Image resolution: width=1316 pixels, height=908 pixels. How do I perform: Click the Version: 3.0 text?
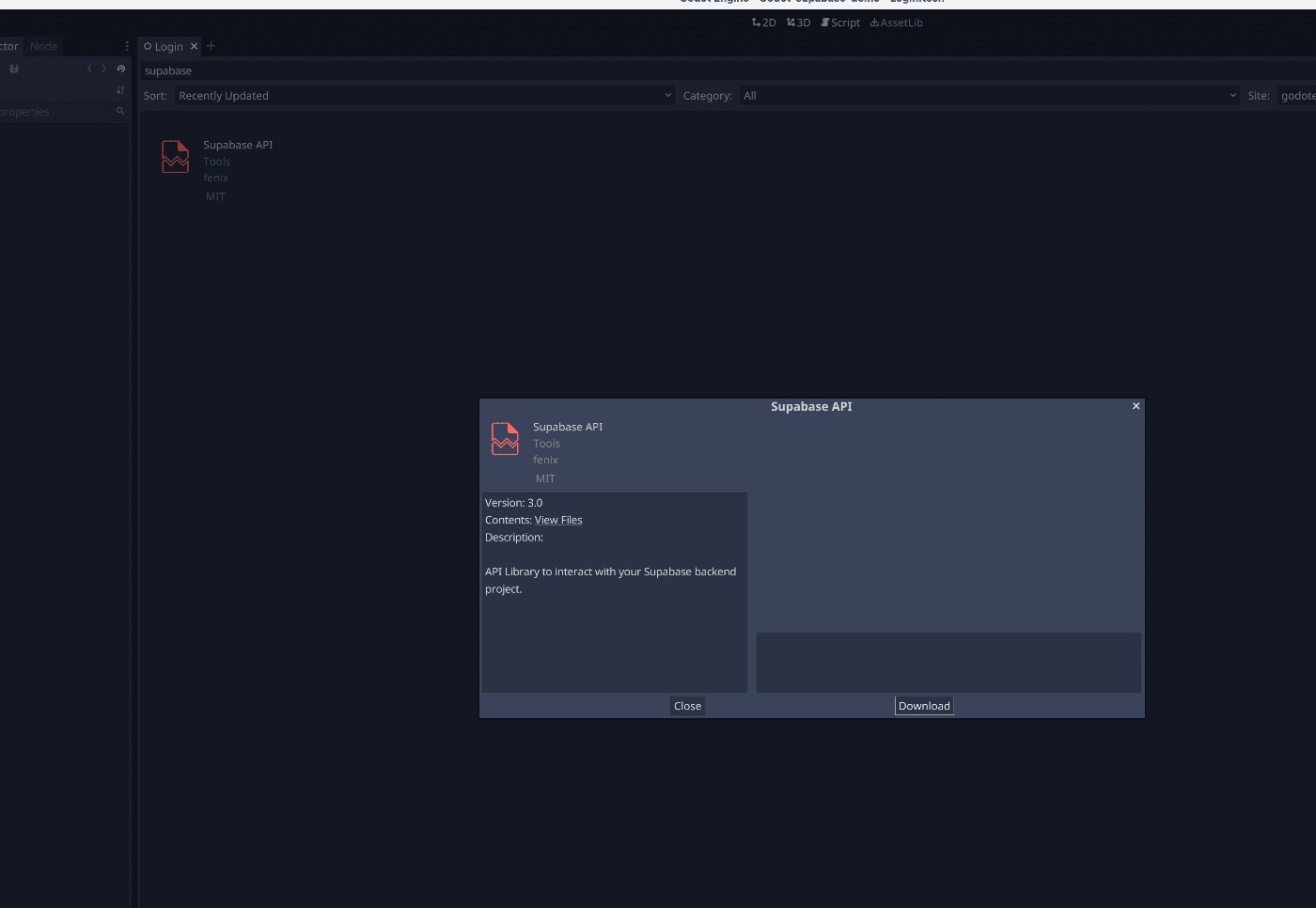tap(513, 503)
